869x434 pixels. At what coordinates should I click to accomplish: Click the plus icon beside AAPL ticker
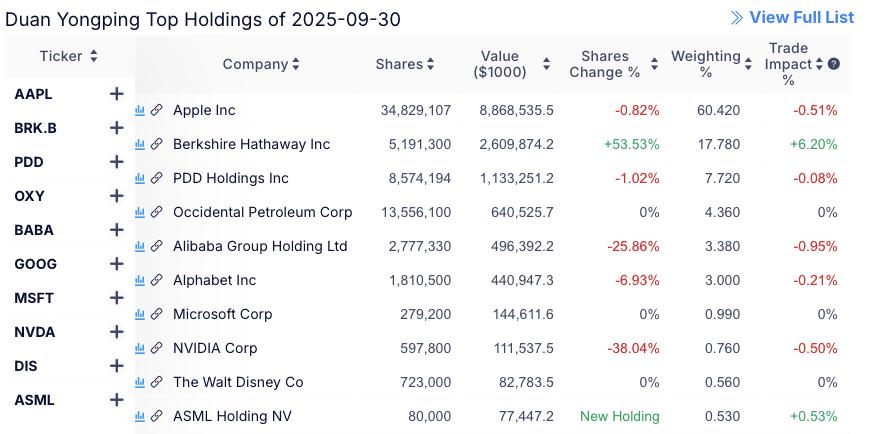pyautogui.click(x=116, y=94)
